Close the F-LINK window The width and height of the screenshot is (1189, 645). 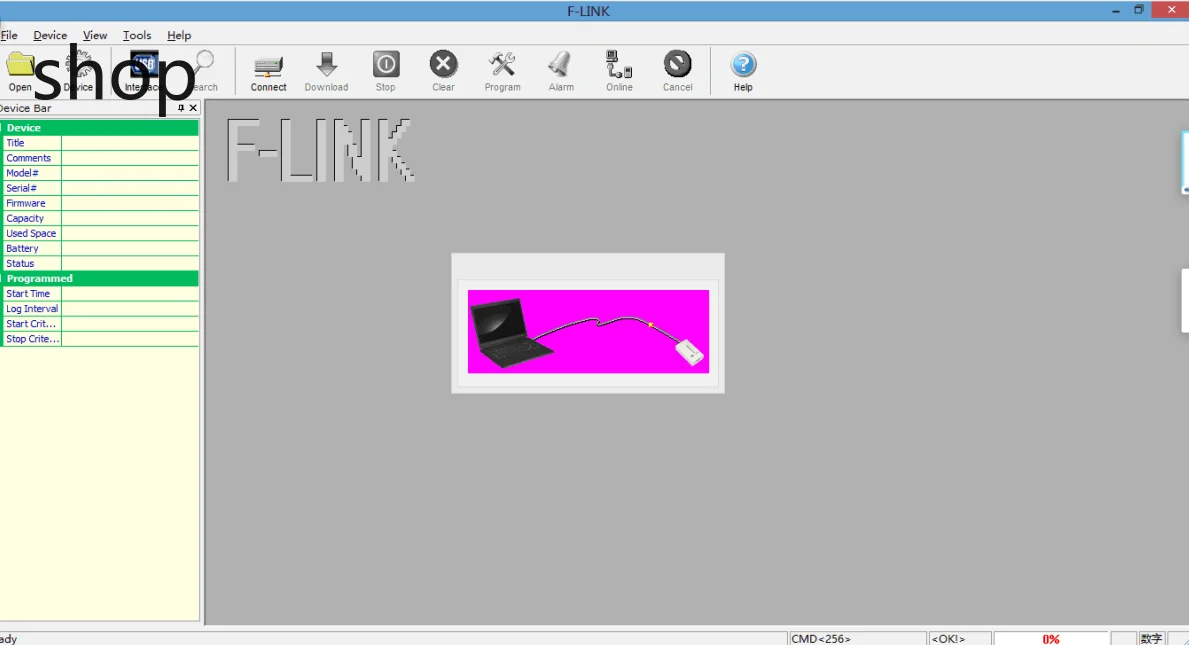(x=1171, y=10)
